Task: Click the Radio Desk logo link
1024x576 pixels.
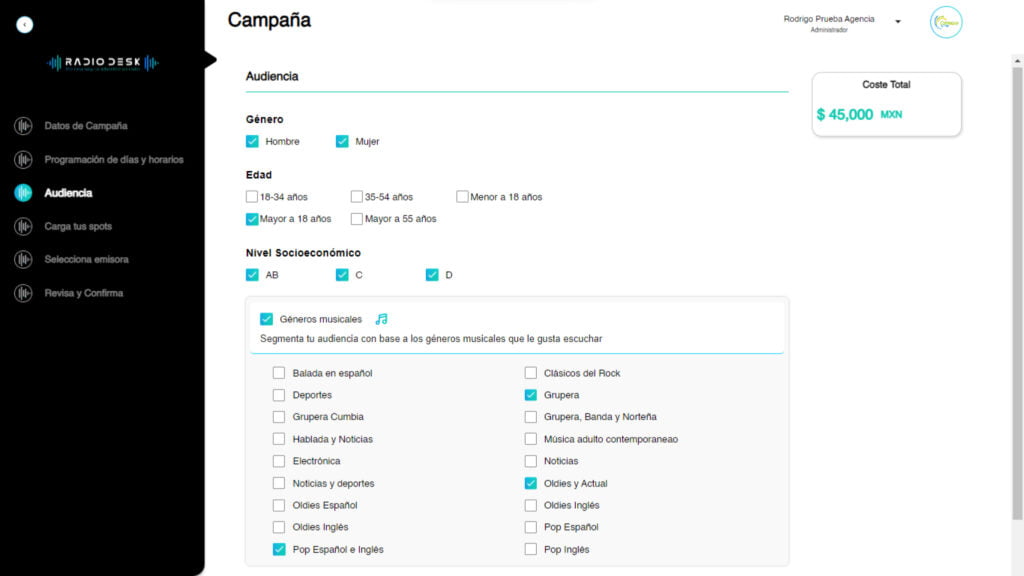Action: pos(103,63)
